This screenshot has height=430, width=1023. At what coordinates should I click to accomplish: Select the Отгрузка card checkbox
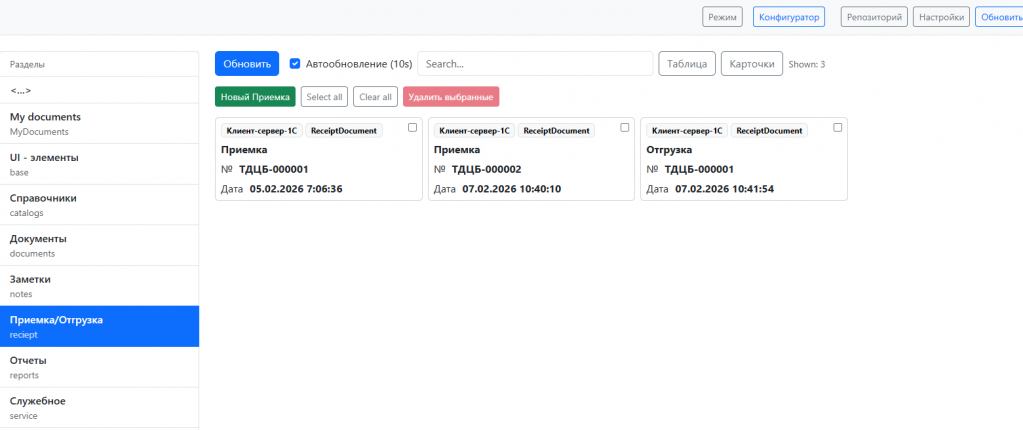point(838,127)
